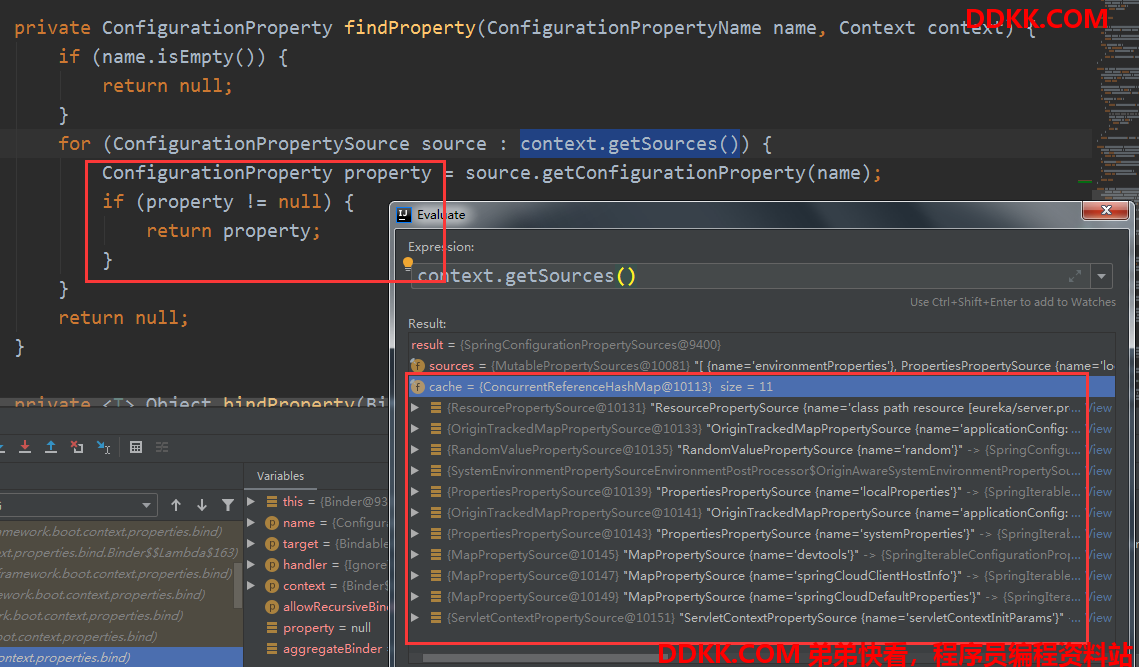
Task: Expand the 'localProperties' PropertiesPropertySource entry
Action: (416, 492)
